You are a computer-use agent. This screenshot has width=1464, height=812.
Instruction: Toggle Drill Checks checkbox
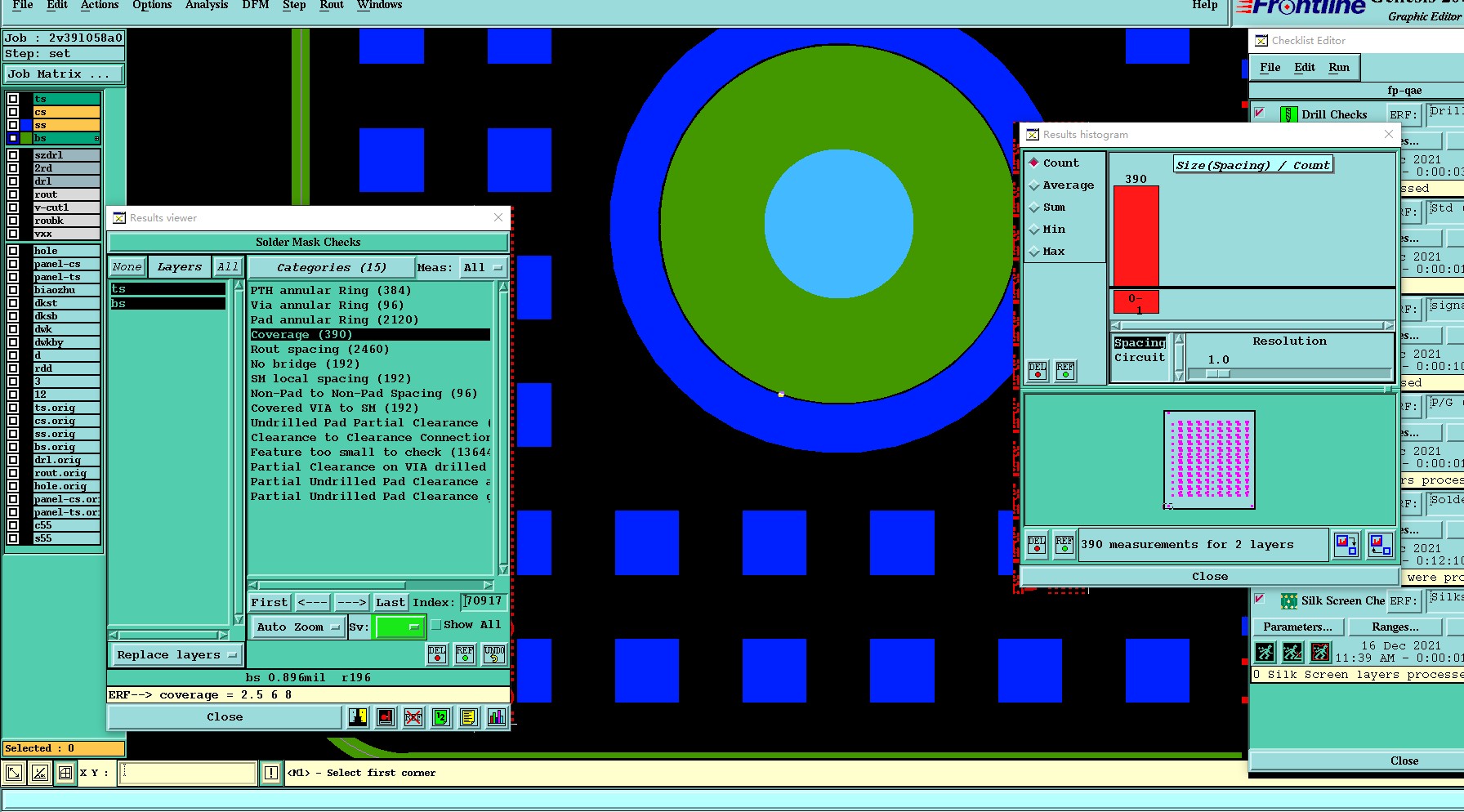click(x=1260, y=113)
